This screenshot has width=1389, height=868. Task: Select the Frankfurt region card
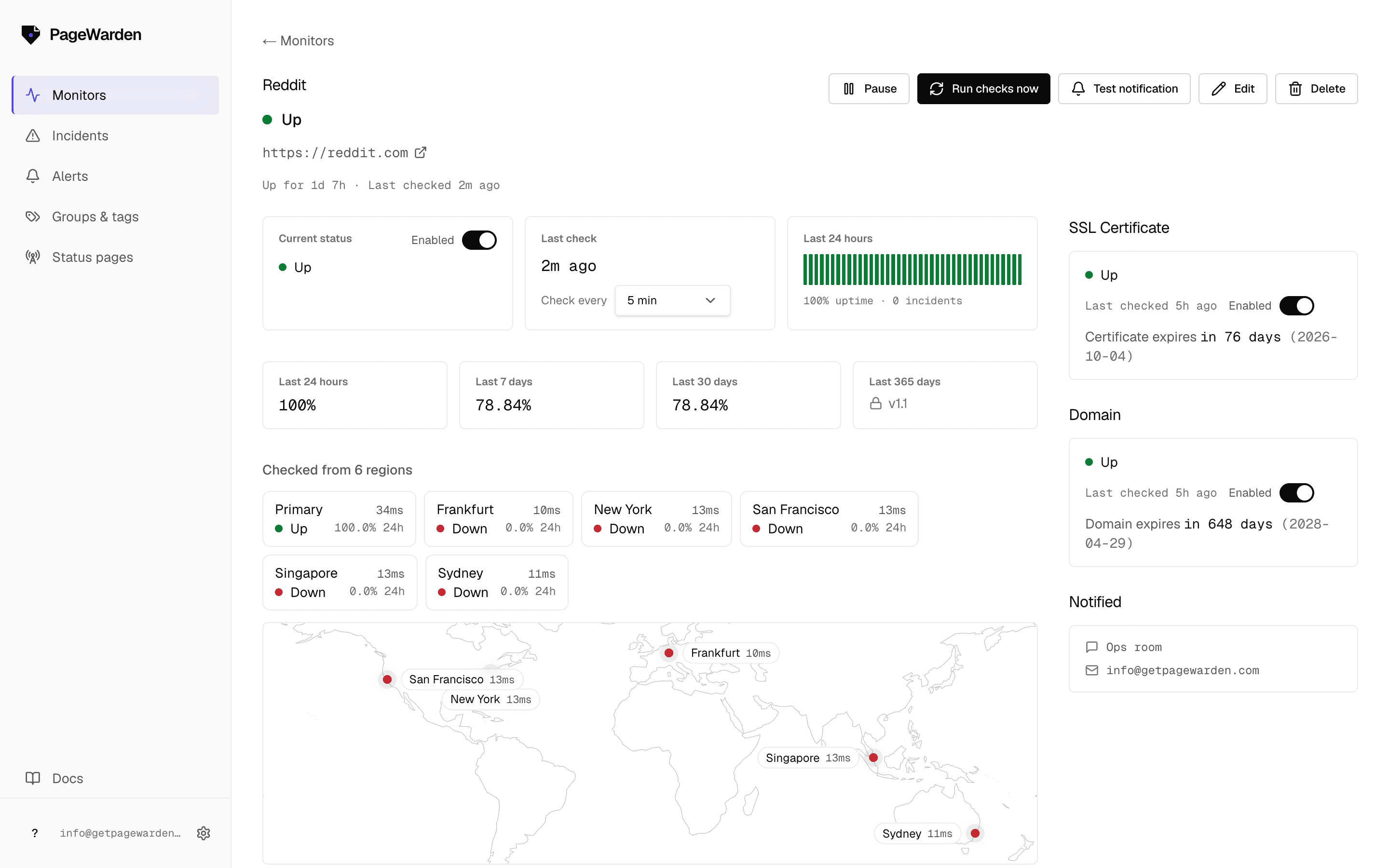[498, 518]
